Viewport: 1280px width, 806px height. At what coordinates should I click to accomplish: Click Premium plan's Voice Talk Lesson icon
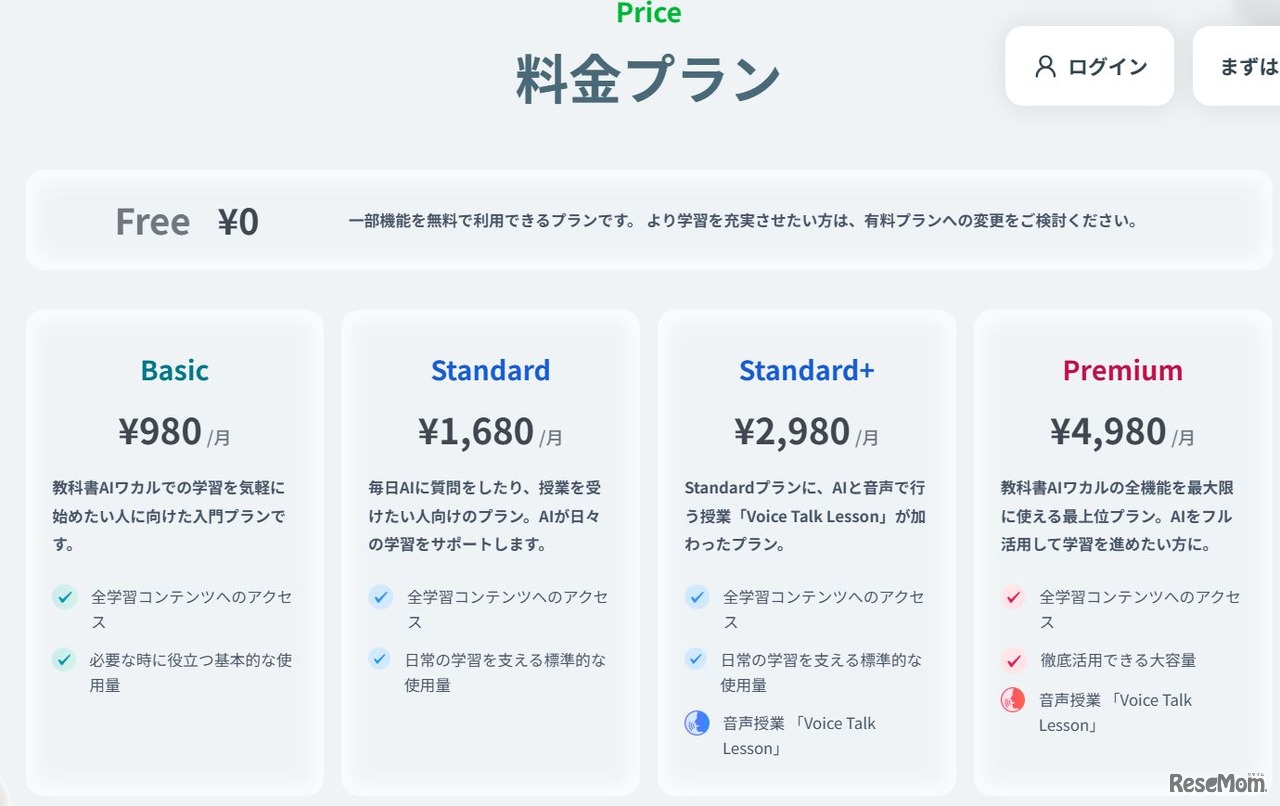pos(1013,700)
